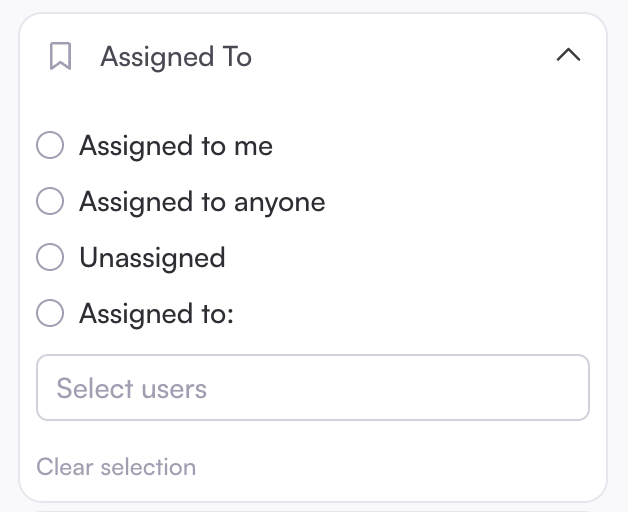Reset the filter using Clear selection
Image resolution: width=628 pixels, height=512 pixels.
[116, 467]
